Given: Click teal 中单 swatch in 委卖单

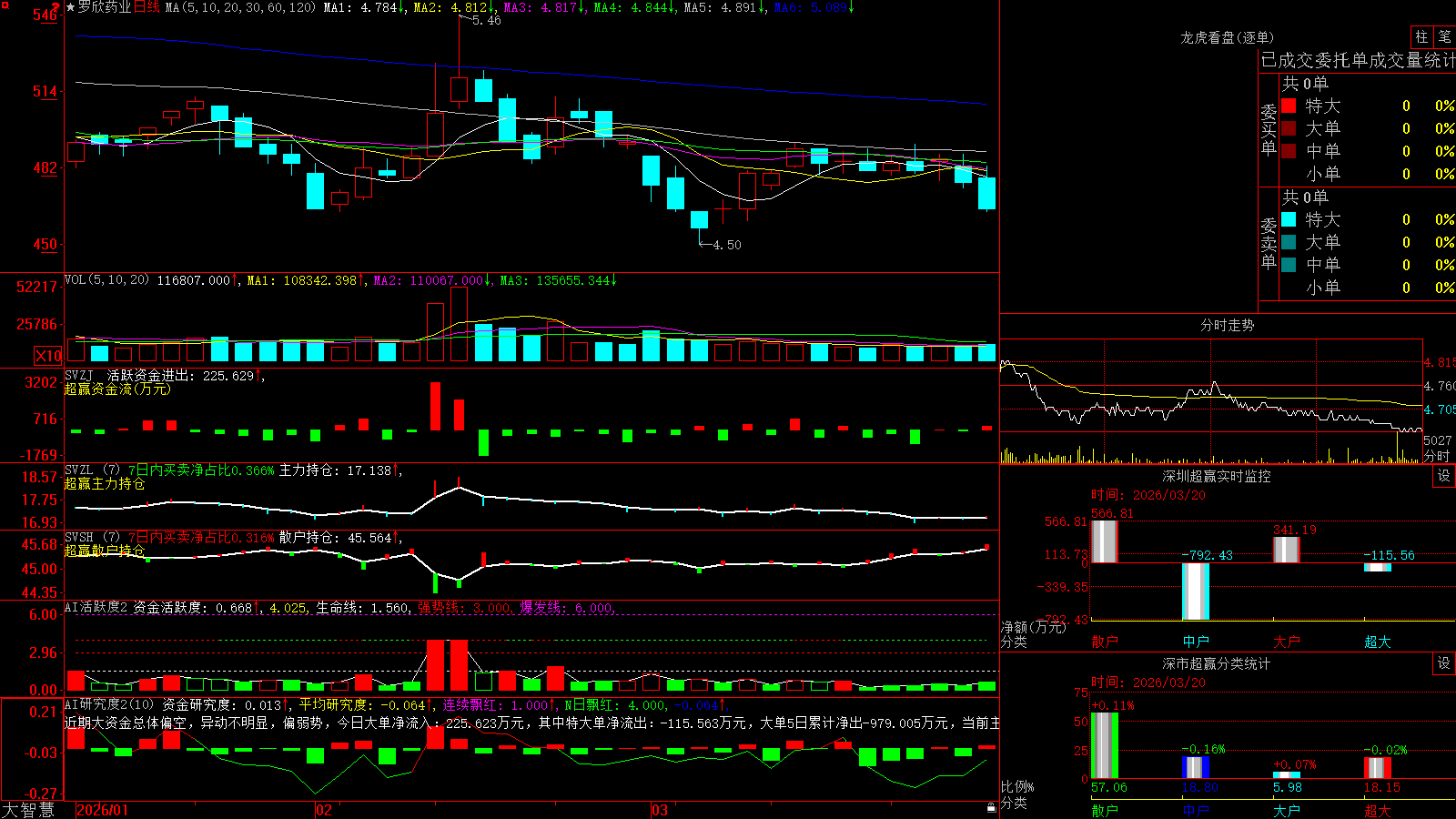Looking at the screenshot, I should 1289,265.
